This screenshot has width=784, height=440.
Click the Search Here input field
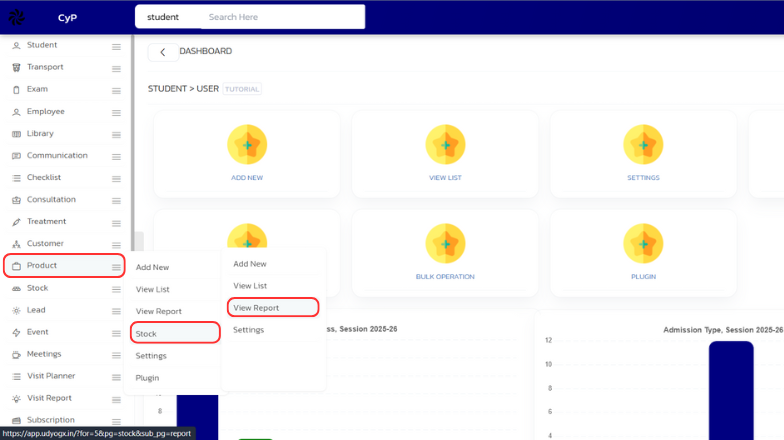(x=280, y=17)
